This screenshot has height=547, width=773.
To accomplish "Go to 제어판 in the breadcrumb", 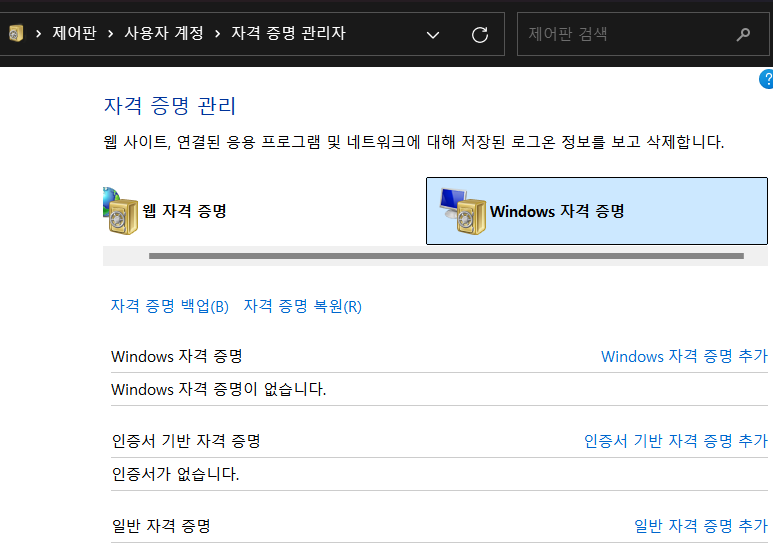I will click(74, 34).
